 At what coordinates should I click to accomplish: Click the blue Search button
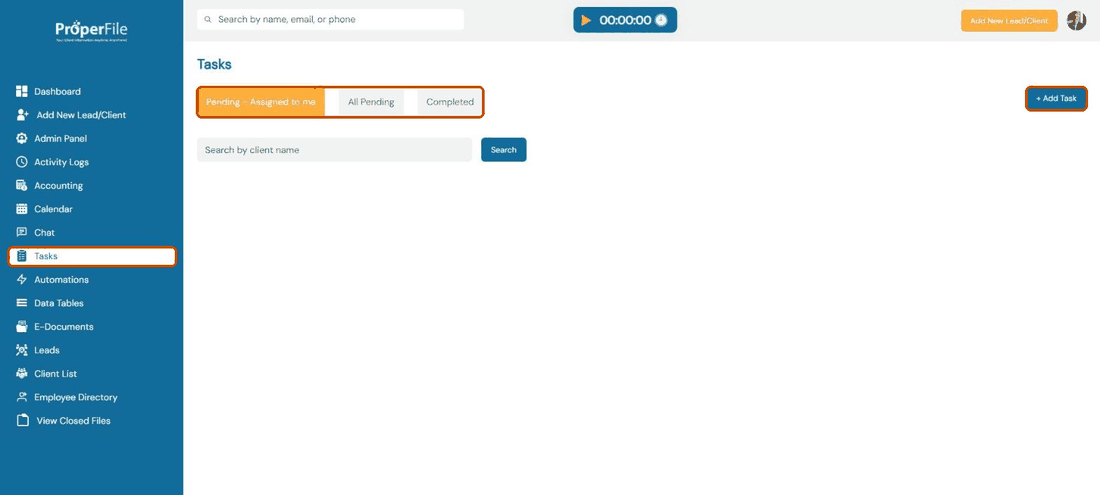pos(503,149)
